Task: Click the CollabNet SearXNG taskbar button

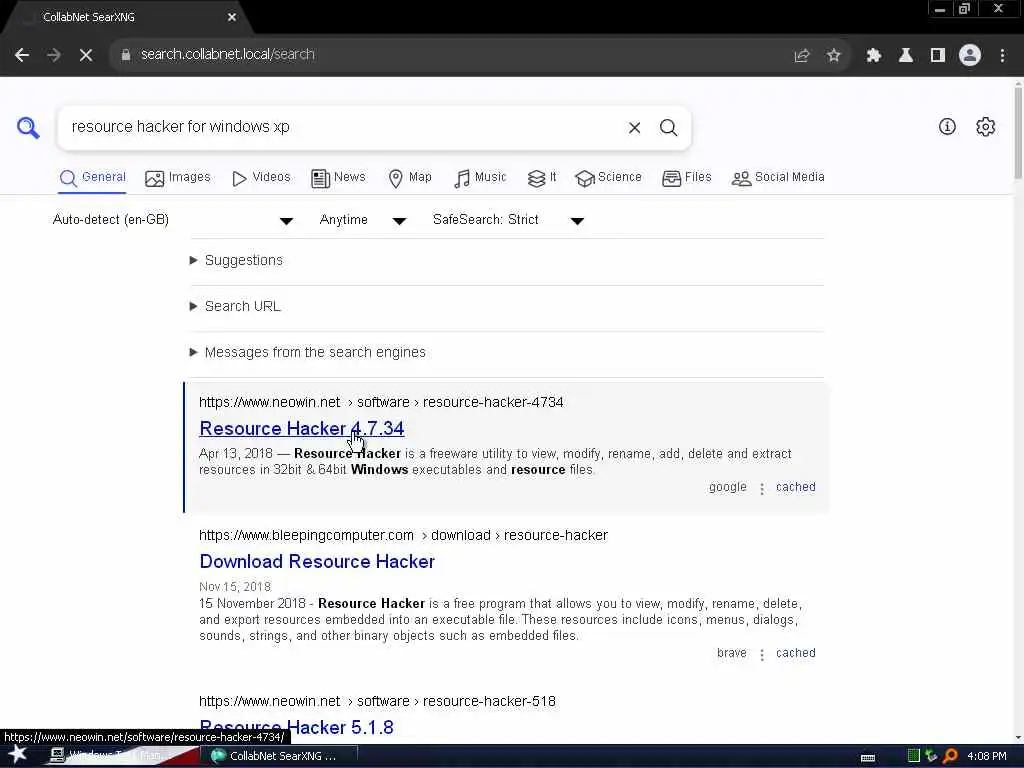Action: 278,756
